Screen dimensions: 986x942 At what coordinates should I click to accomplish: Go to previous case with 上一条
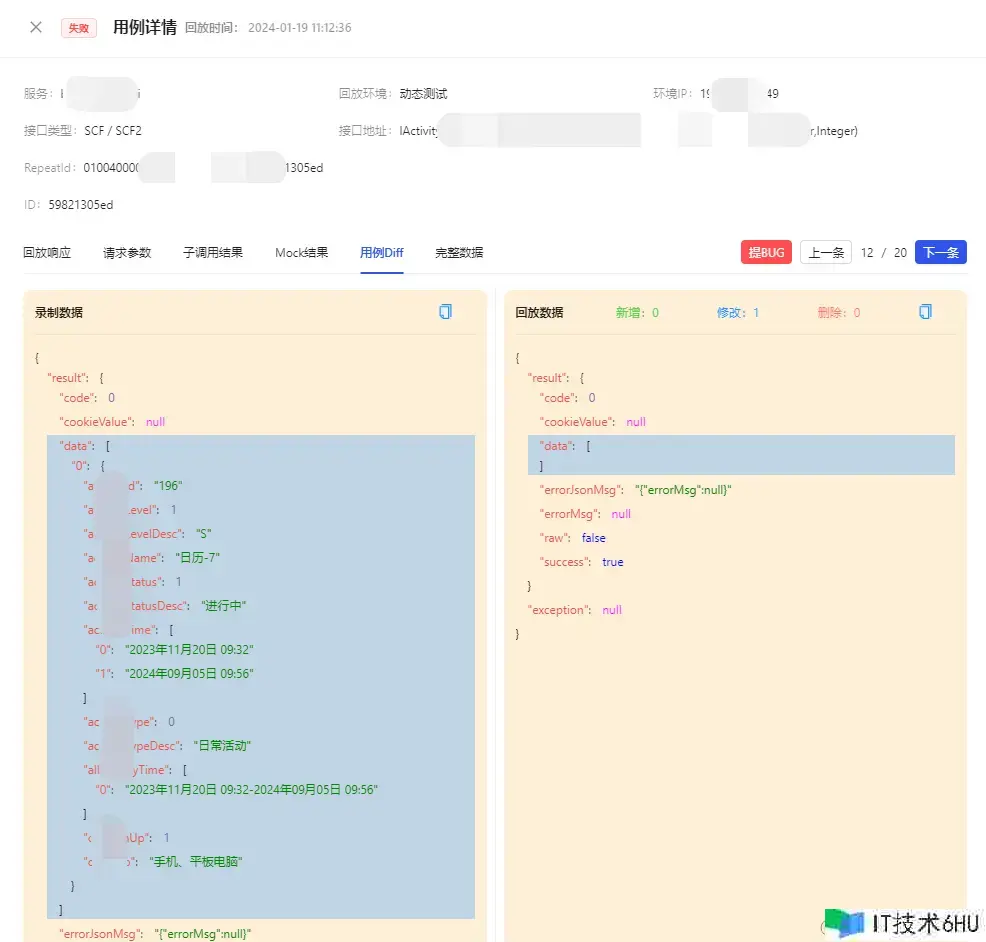point(825,253)
